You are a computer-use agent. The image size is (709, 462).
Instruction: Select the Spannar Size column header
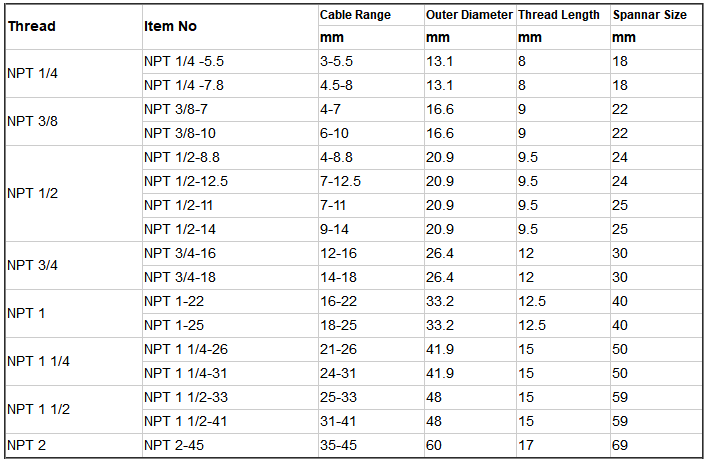(650, 15)
